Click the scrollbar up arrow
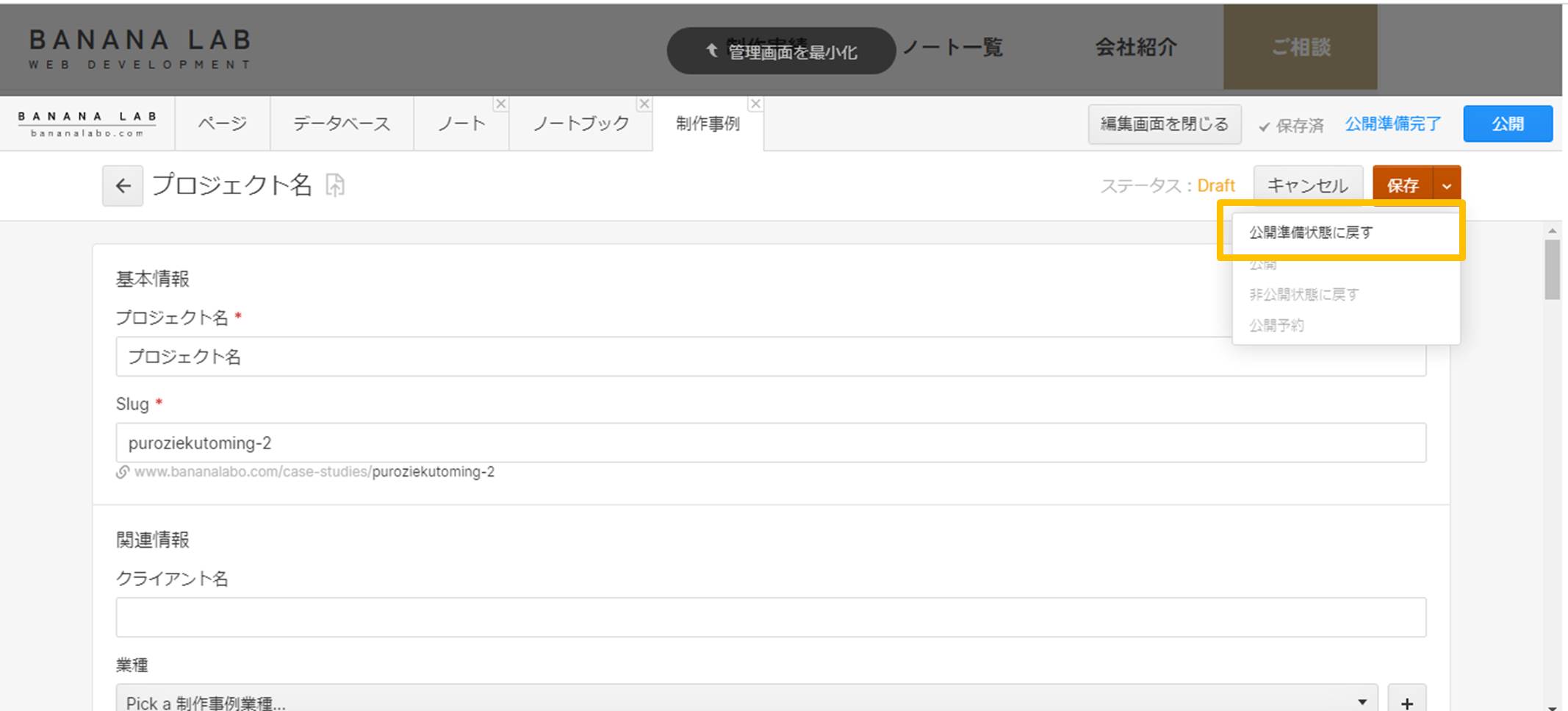The height and width of the screenshot is (711, 1568). (1552, 231)
